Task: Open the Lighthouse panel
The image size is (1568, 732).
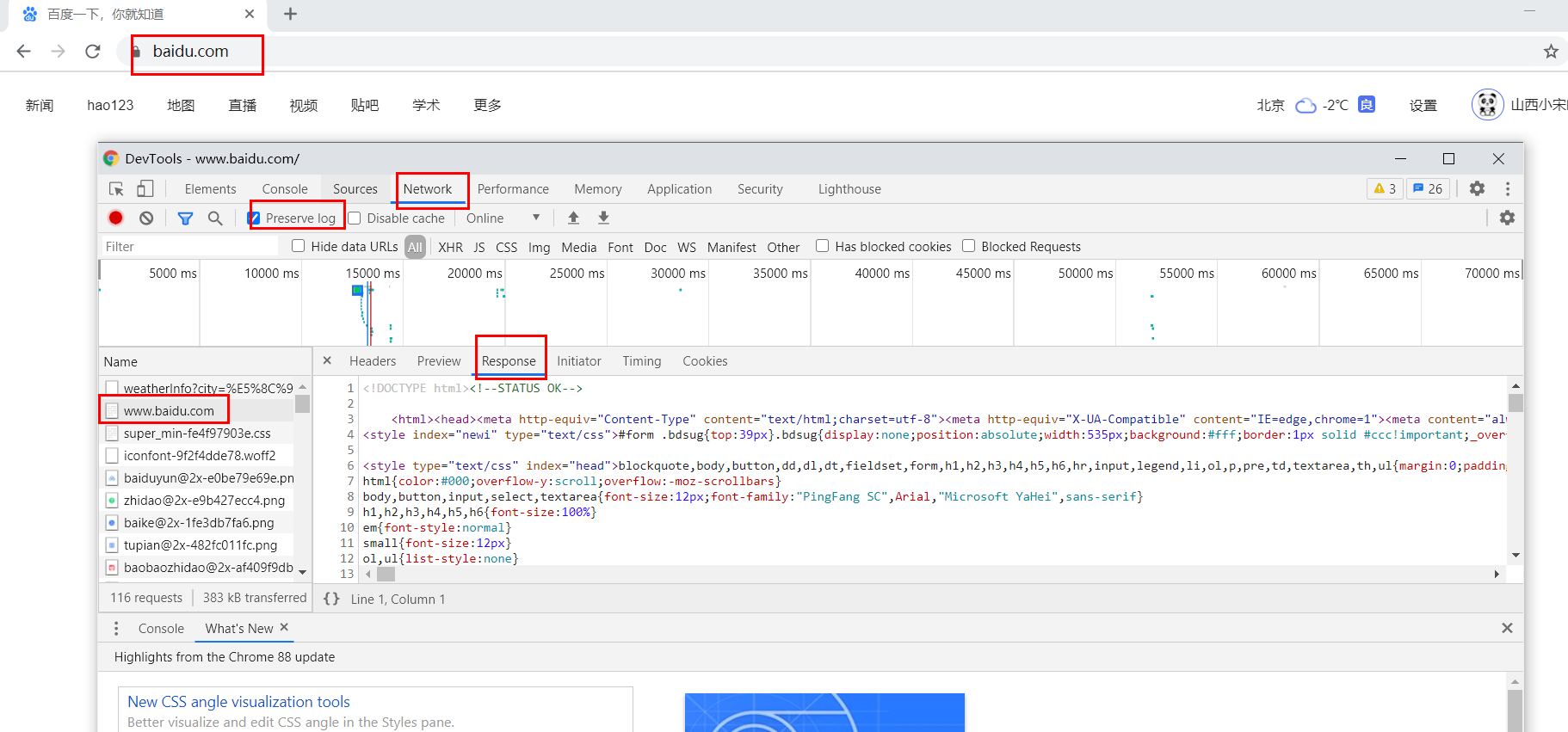Action: tap(849, 189)
